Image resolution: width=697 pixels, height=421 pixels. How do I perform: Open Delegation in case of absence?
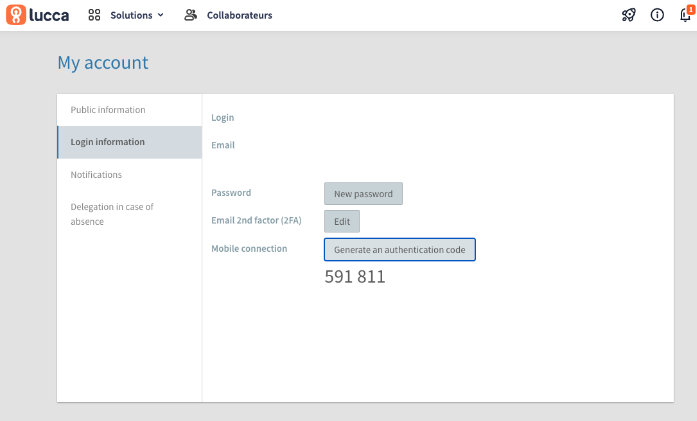tap(129, 214)
